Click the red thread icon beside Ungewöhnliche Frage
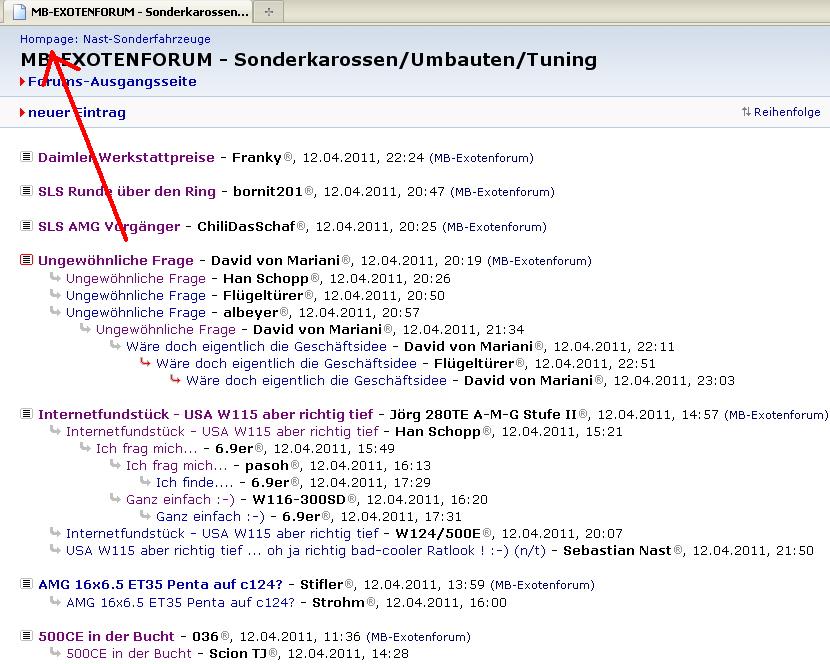 27,260
